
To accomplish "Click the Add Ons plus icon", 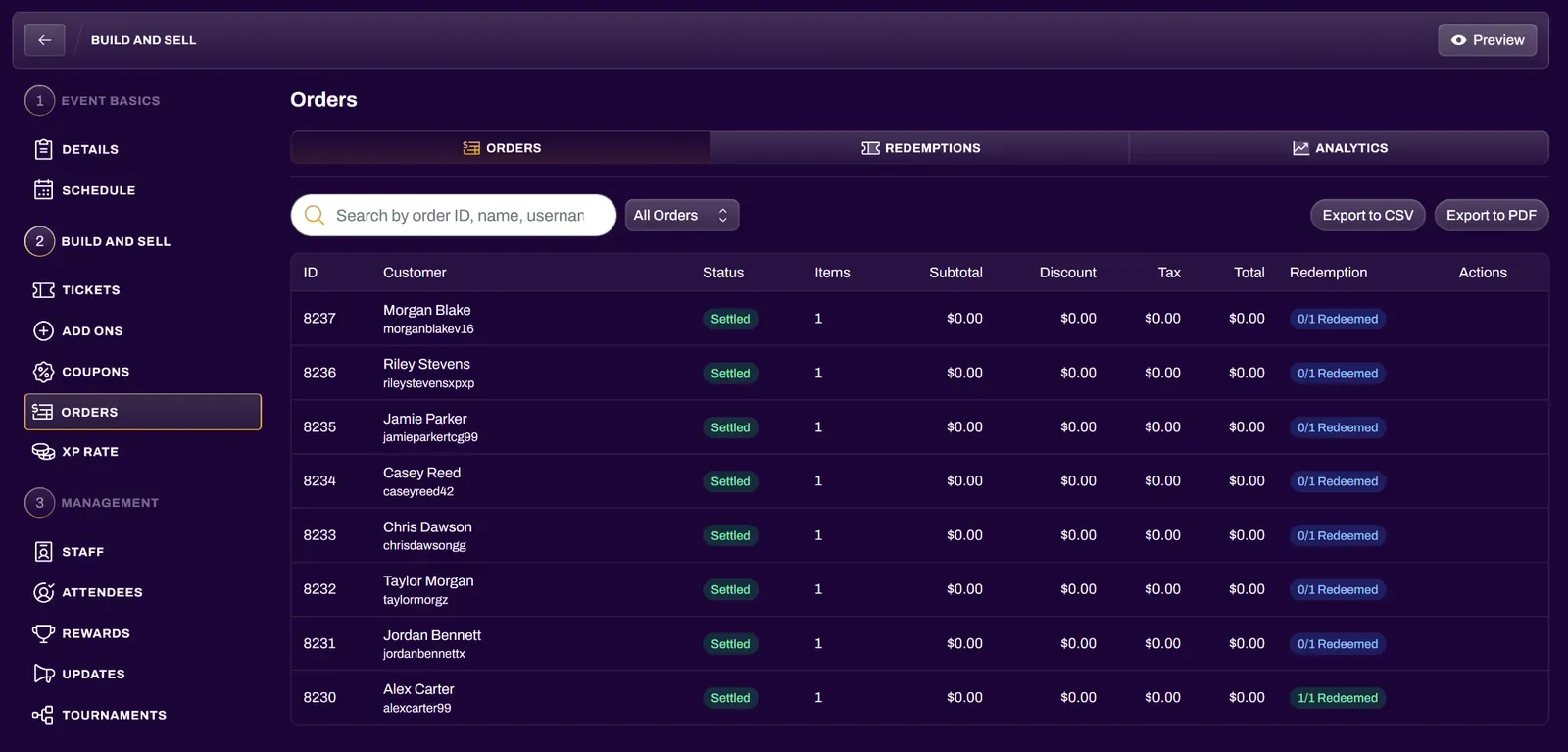I will click(43, 331).
